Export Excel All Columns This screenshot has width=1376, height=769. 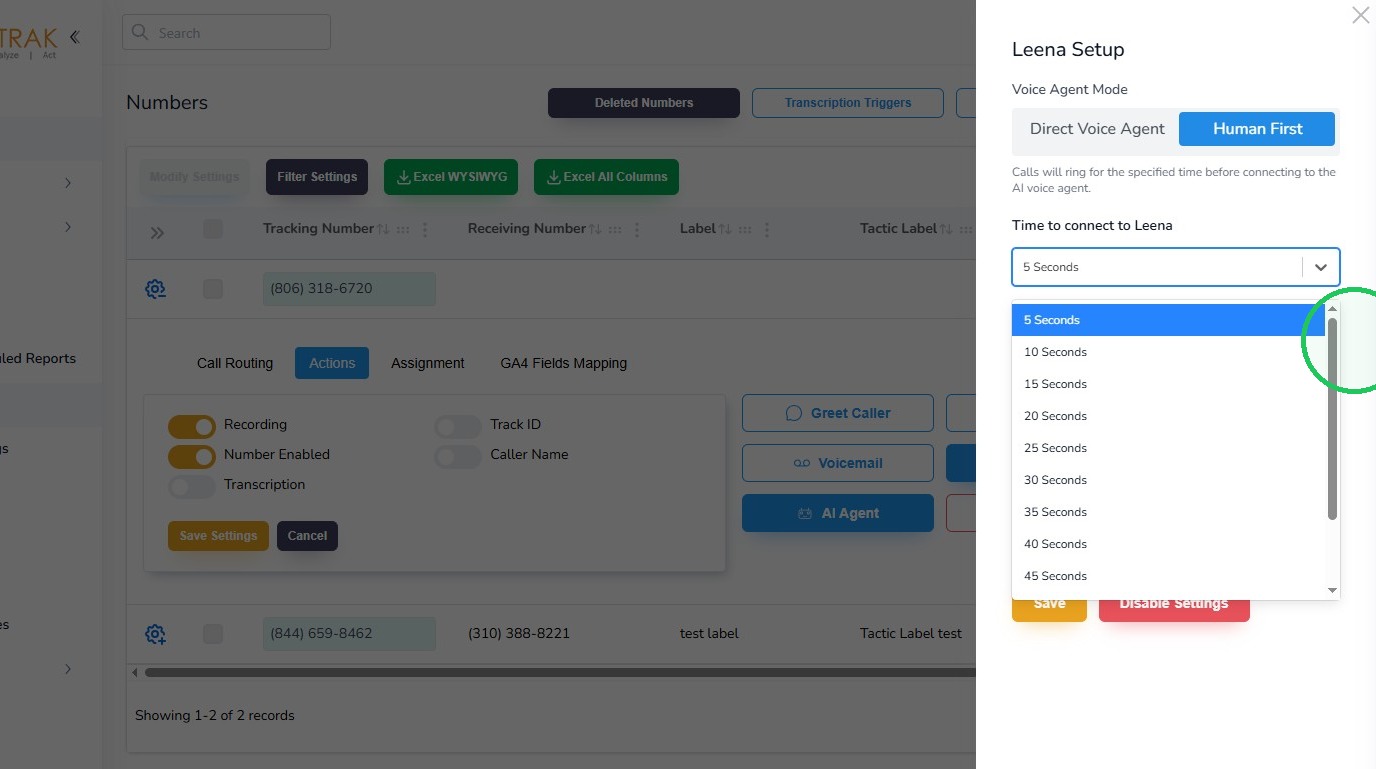(x=607, y=177)
